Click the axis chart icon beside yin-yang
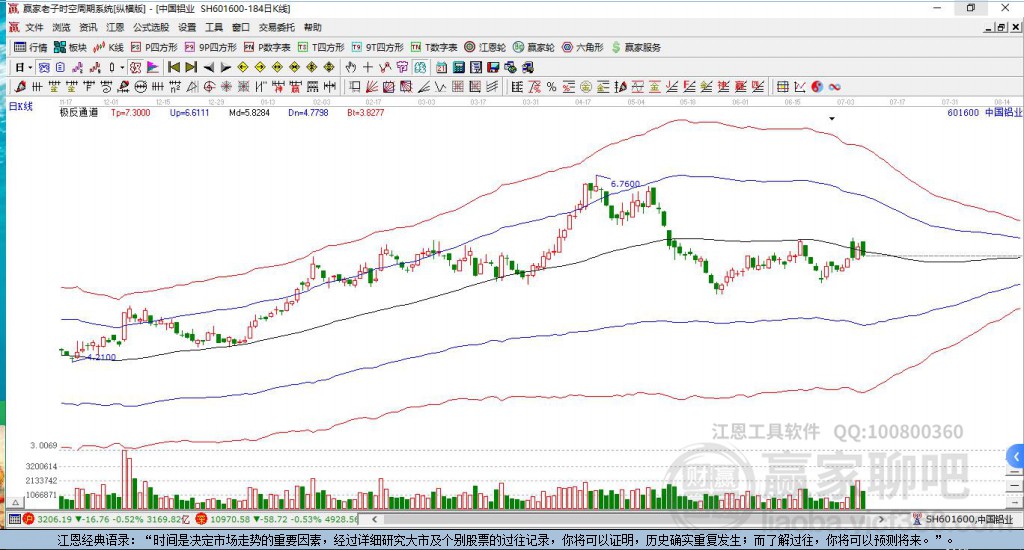Viewport: 1024px width, 550px height. pyautogui.click(x=800, y=87)
